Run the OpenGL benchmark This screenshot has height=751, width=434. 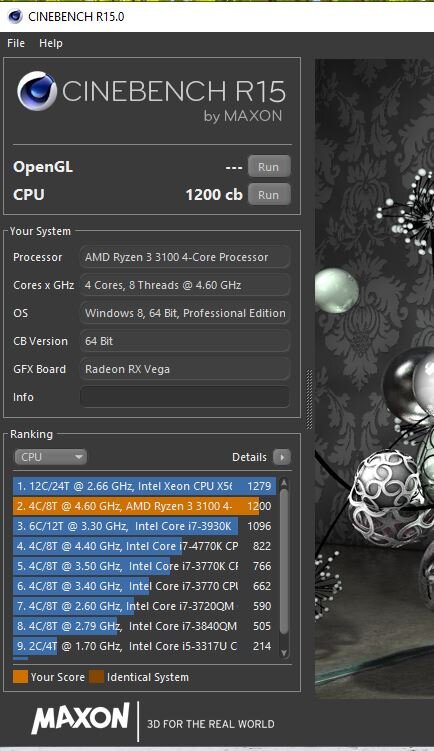269,167
